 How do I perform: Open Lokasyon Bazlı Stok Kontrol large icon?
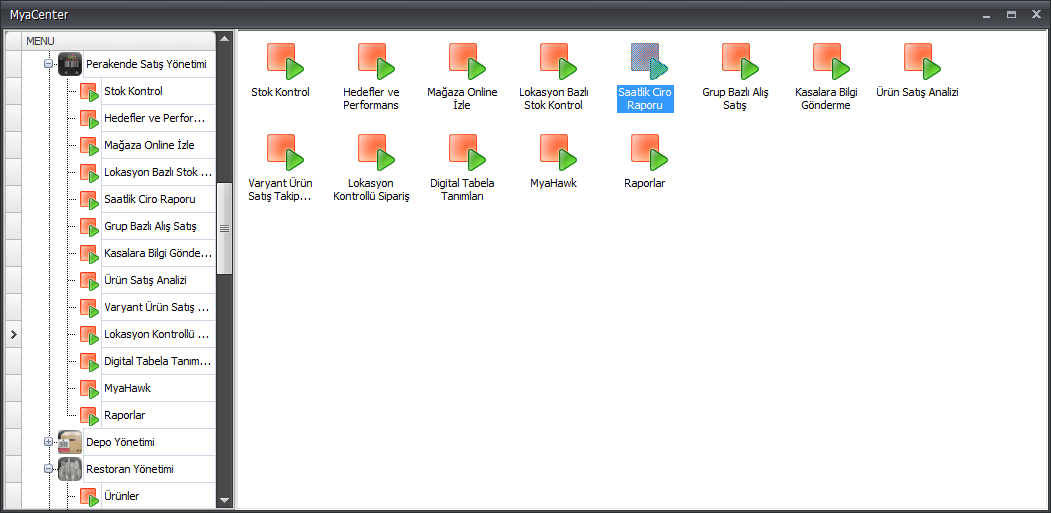559,61
